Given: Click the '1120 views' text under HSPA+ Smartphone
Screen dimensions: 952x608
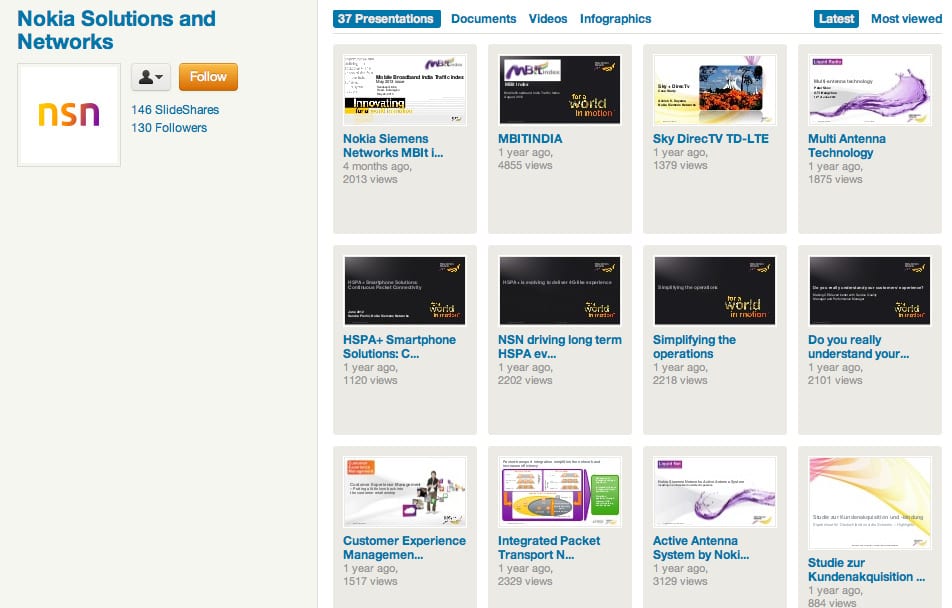Looking at the screenshot, I should coord(370,380).
